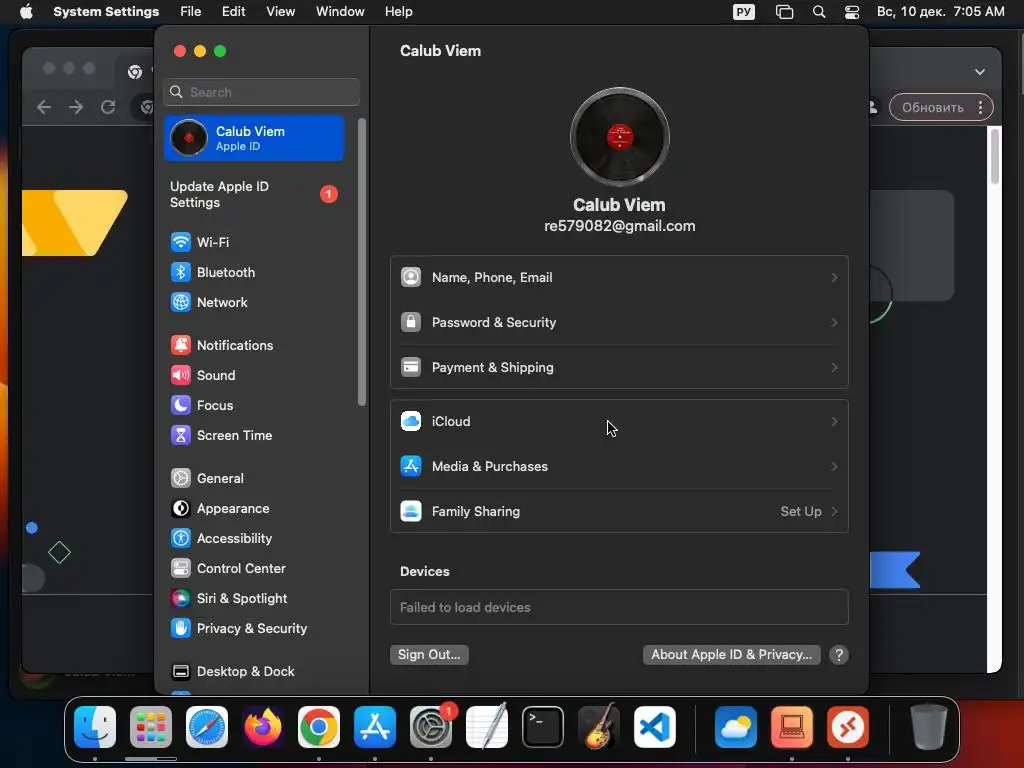Open Media & Purchases row
The image size is (1024, 768).
pyautogui.click(x=619, y=467)
